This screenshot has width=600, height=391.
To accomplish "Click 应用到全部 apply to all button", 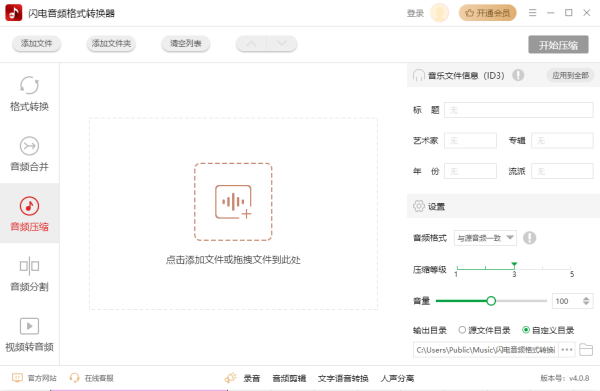I will (570, 75).
